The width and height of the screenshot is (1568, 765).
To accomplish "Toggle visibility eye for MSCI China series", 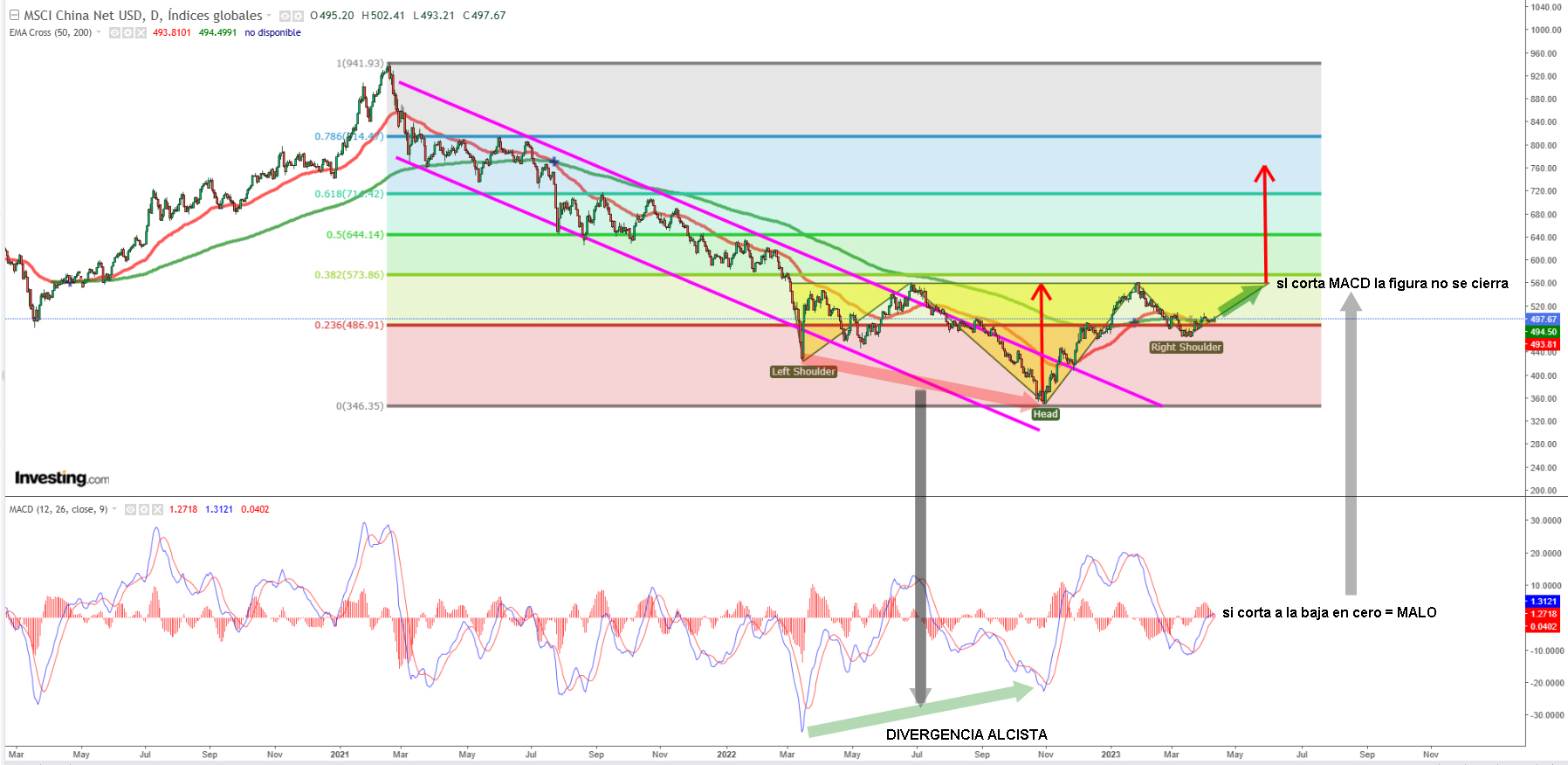I will [285, 16].
